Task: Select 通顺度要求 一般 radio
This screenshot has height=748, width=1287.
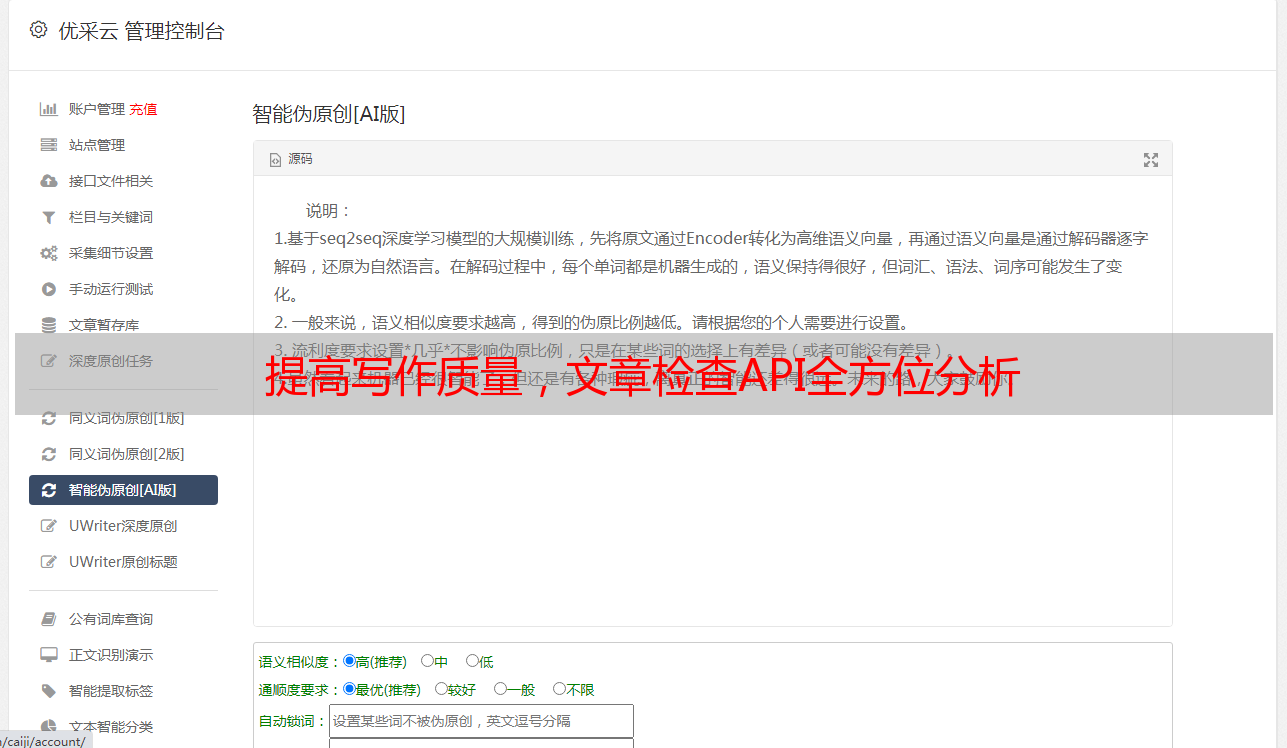Action: [x=500, y=689]
